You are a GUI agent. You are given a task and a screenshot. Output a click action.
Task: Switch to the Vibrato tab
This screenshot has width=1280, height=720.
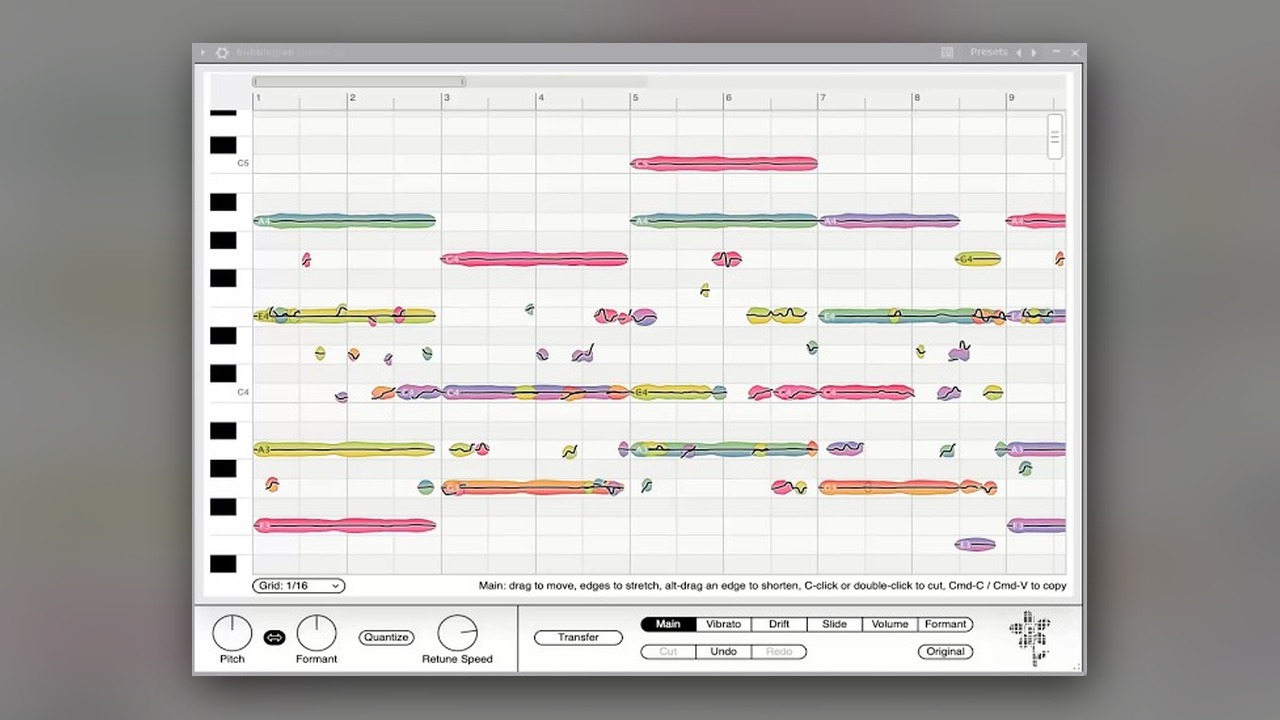[x=723, y=624]
